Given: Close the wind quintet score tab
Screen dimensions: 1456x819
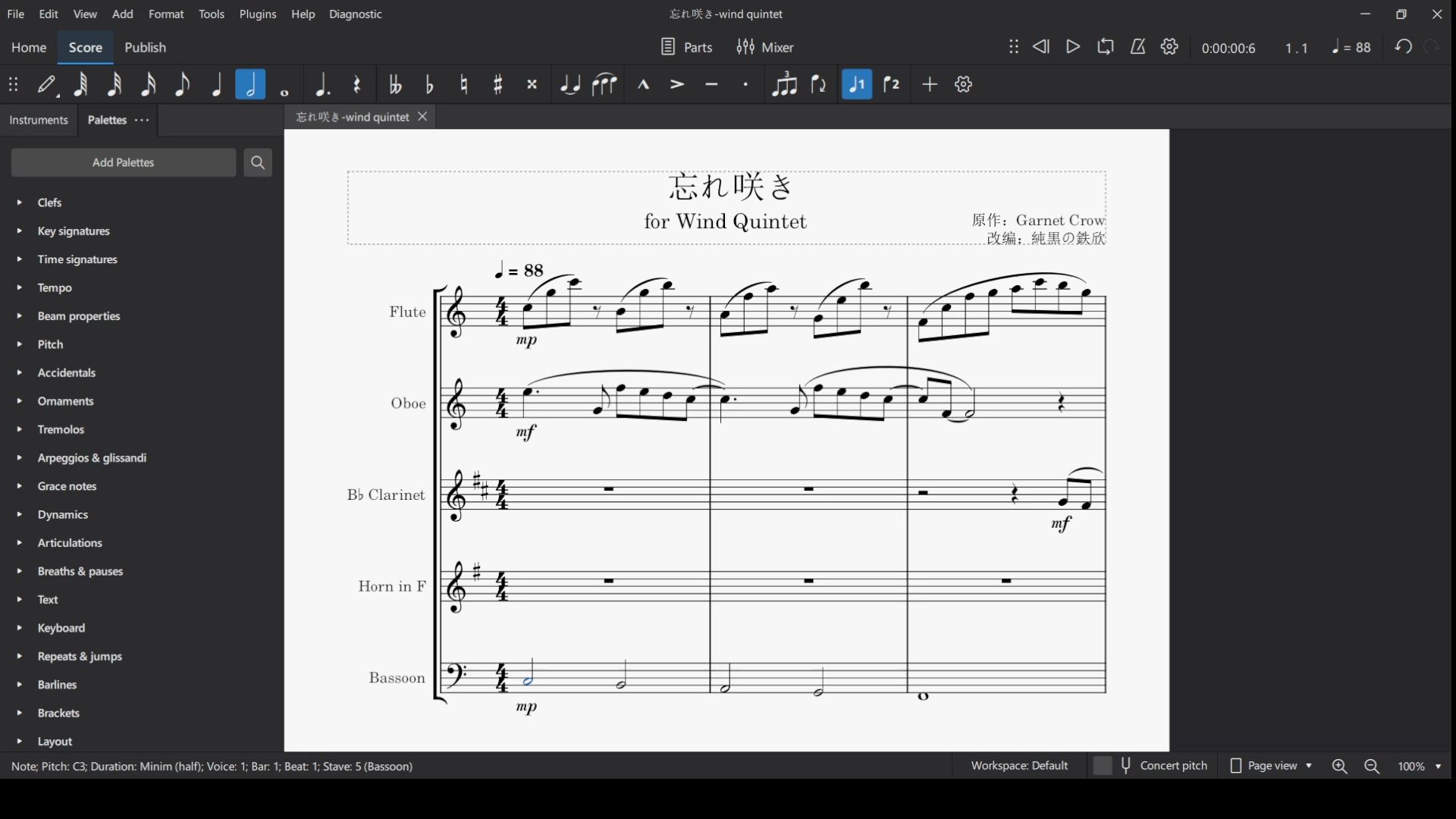Looking at the screenshot, I should (422, 117).
